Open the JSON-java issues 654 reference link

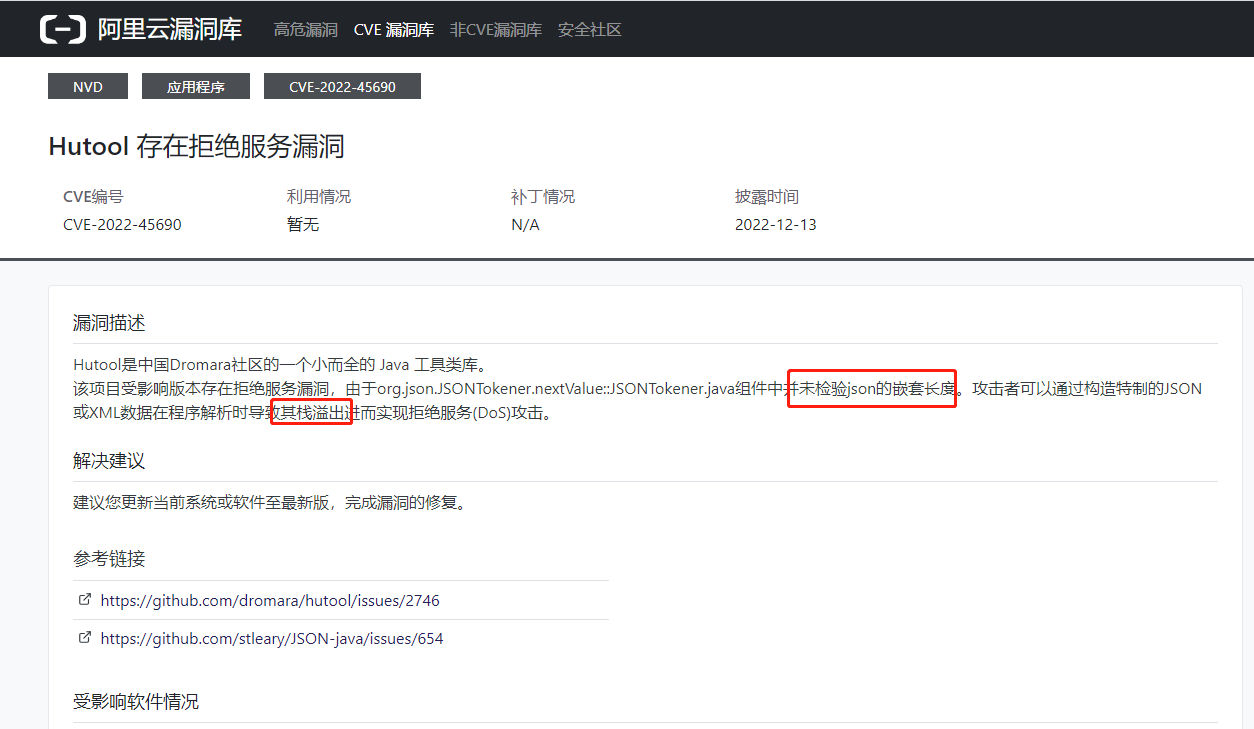[272, 638]
